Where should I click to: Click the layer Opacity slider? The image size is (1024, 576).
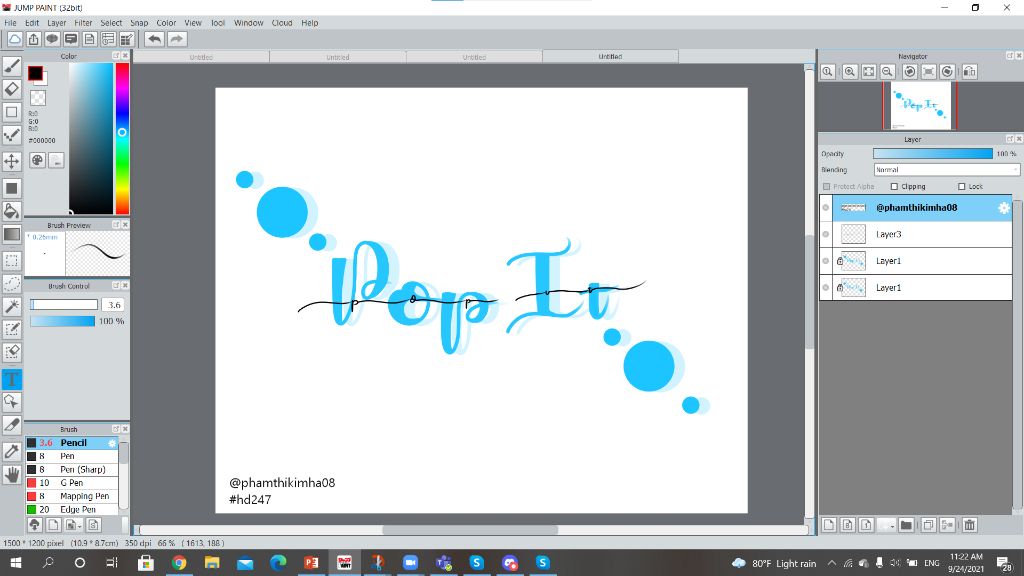coord(933,153)
